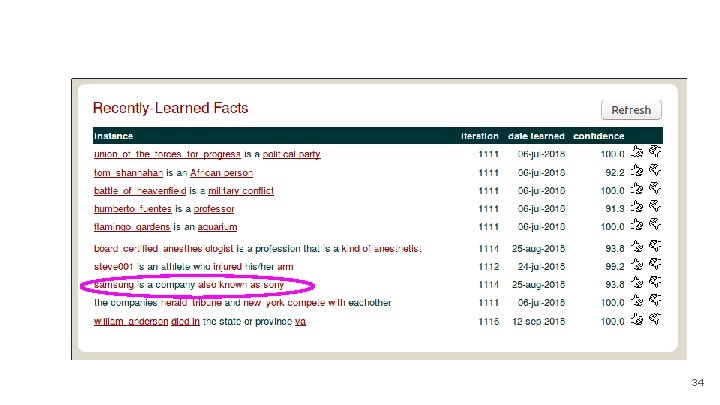
Task: Click the Recently-Learned Facts heading
Action: click(170, 108)
